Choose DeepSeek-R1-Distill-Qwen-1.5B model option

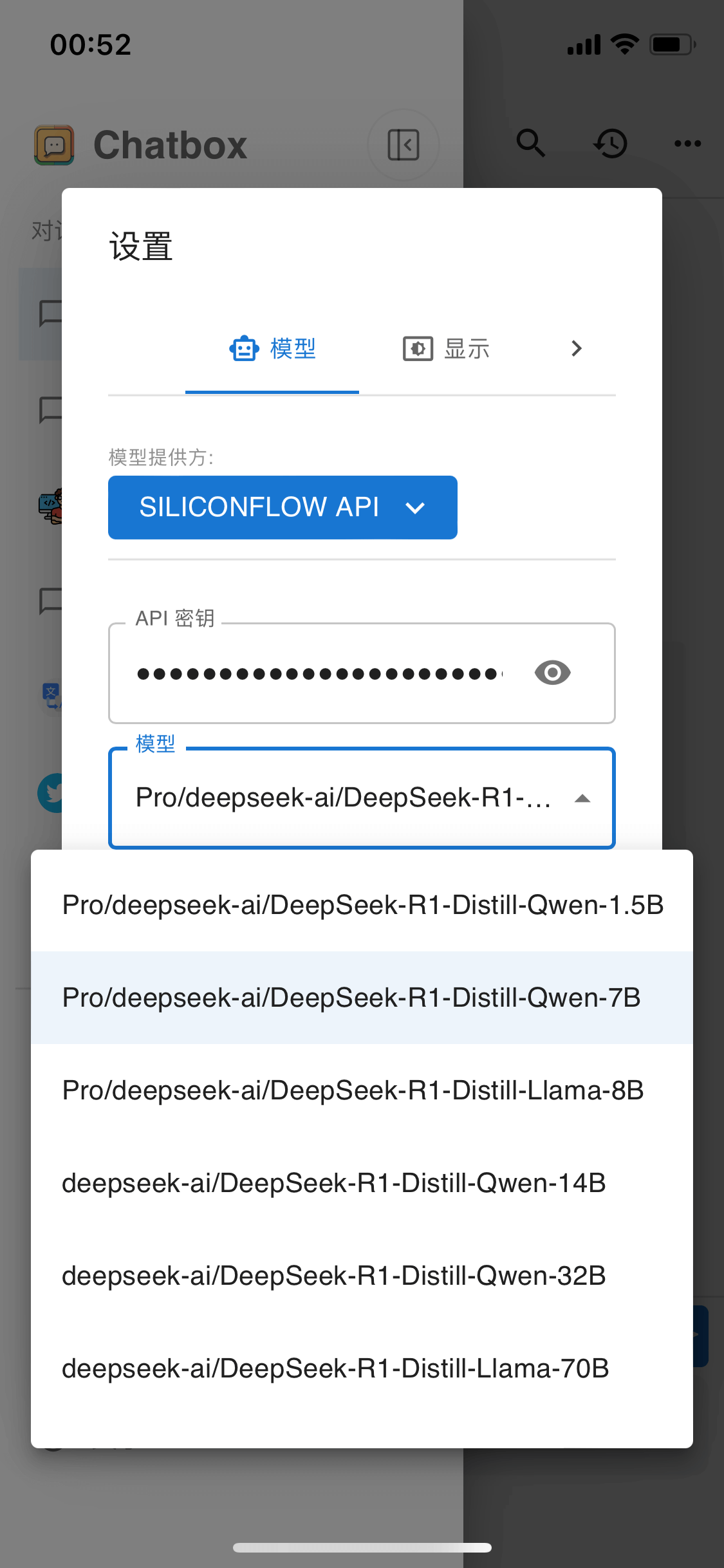(362, 905)
